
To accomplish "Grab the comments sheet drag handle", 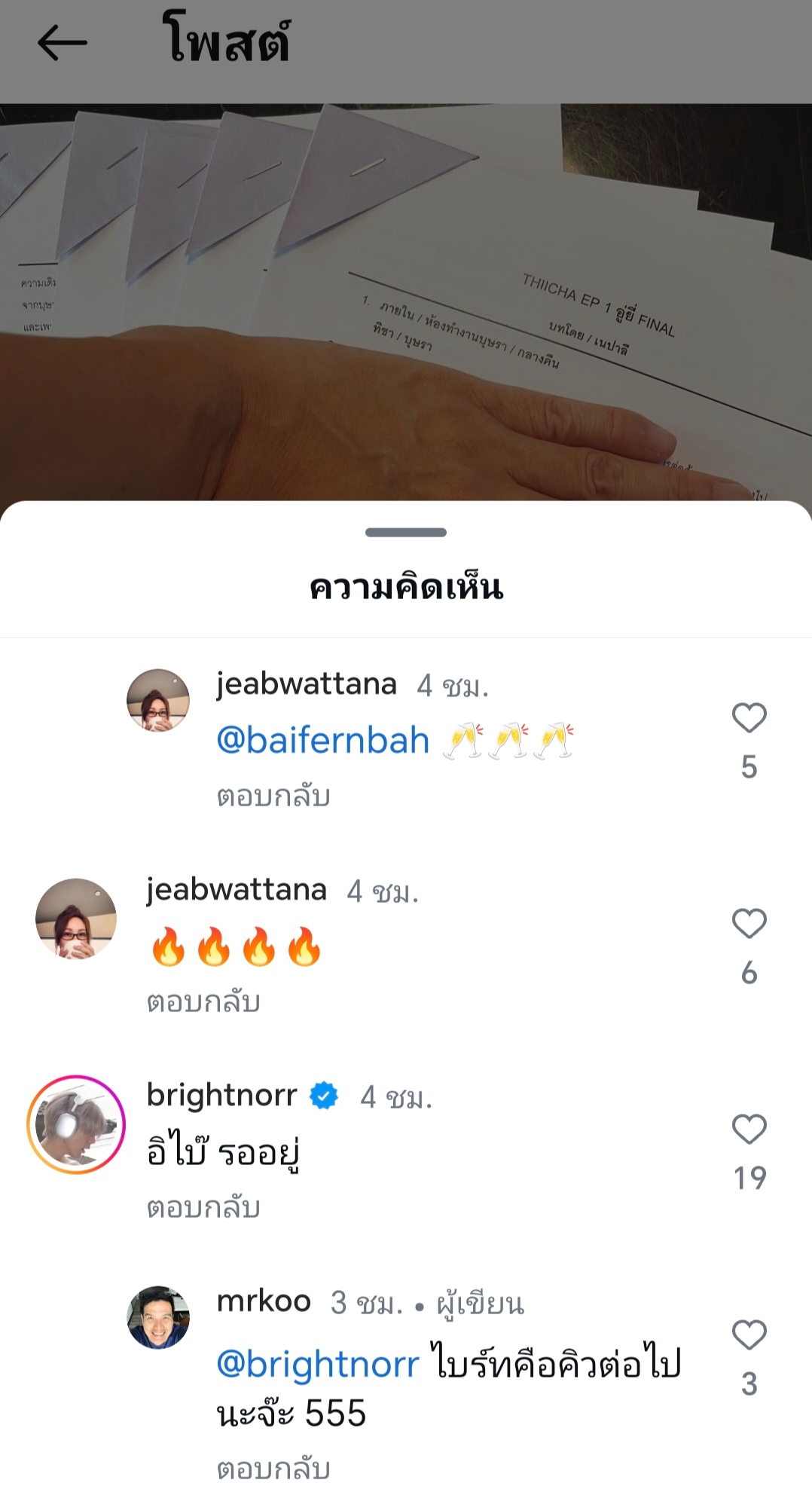I will pos(406,532).
